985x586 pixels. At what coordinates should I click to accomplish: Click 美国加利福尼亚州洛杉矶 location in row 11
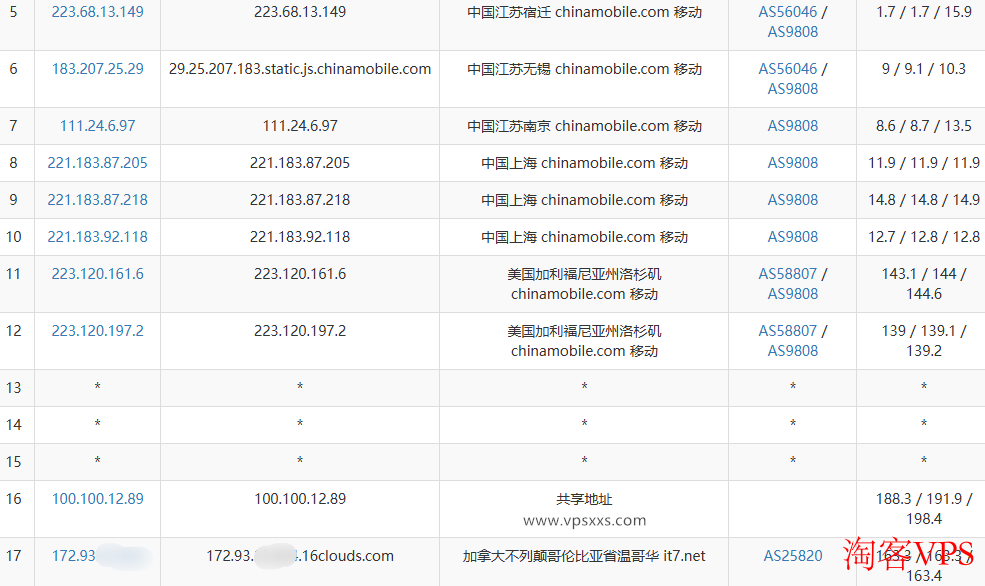coord(584,284)
